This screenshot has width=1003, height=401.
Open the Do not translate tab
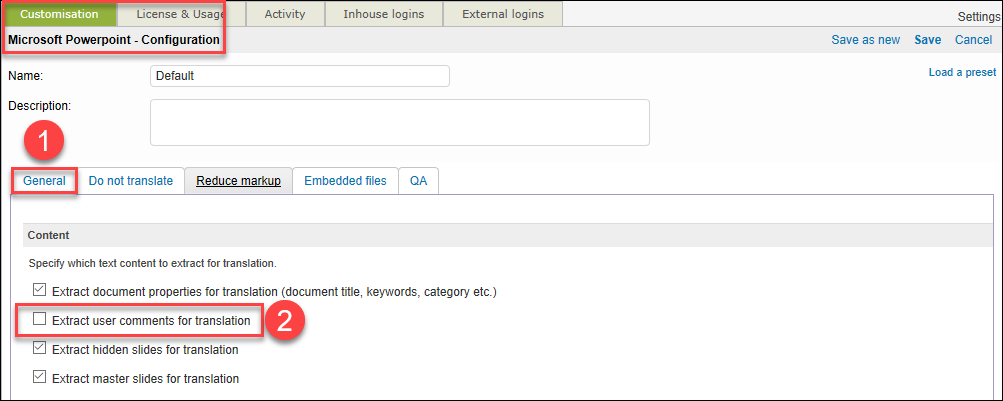pos(131,181)
